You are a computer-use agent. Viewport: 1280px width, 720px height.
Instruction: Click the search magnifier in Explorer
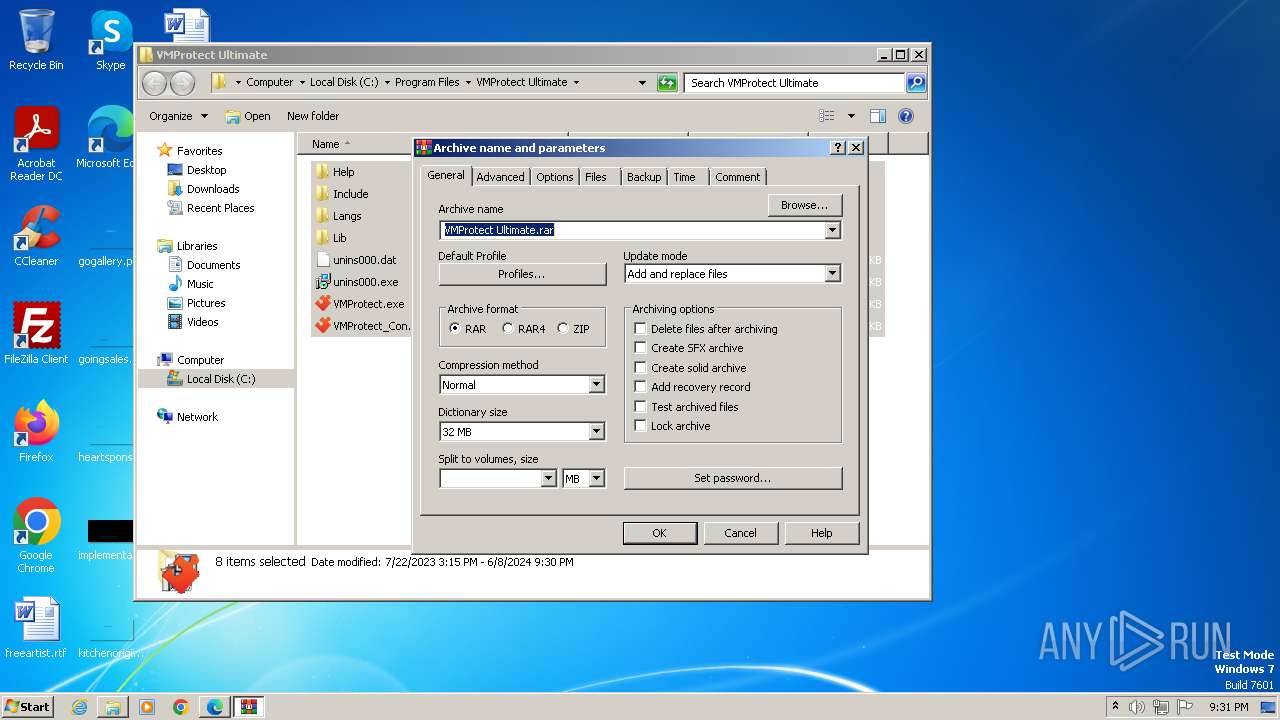pos(915,83)
